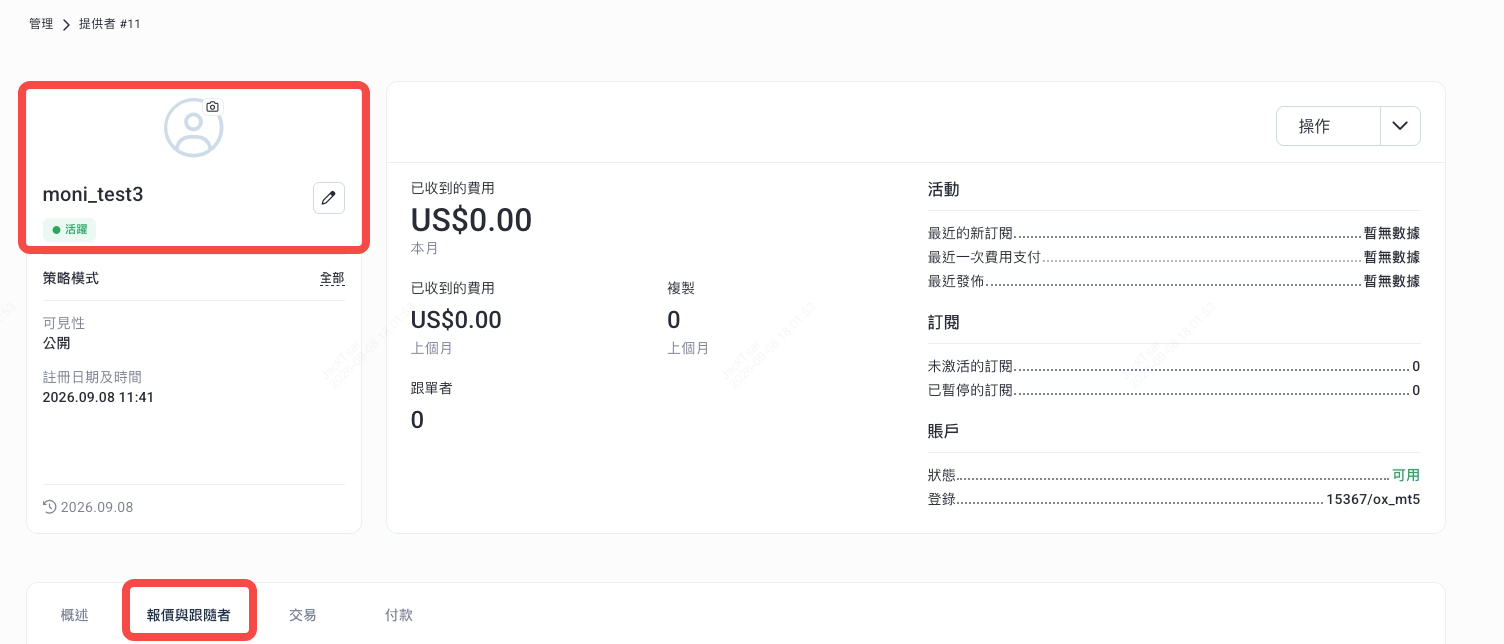The image size is (1504, 644).
Task: Click the 15367/ox_mt5 login value
Action: tap(1373, 499)
